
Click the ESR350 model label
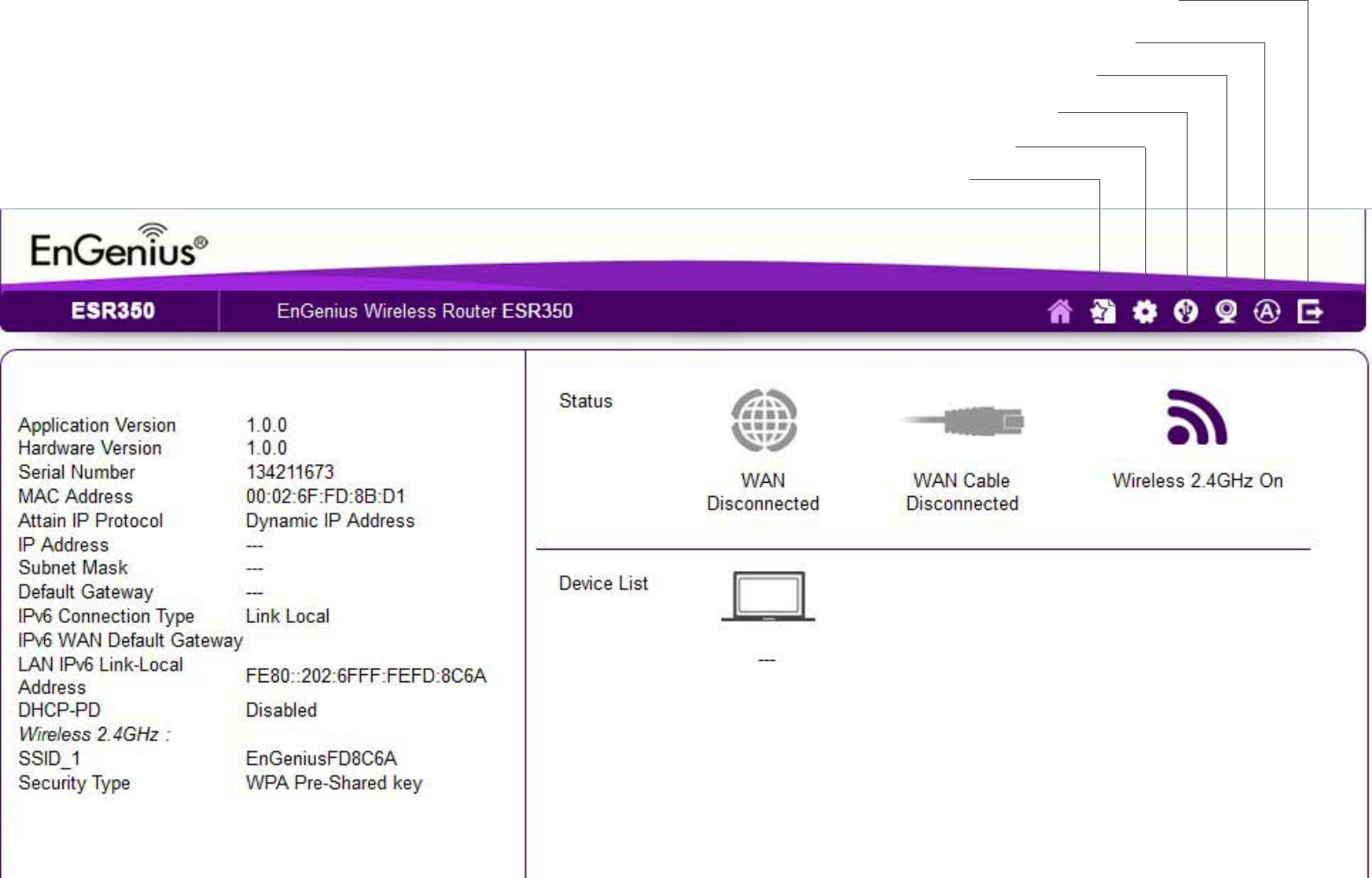[x=113, y=311]
